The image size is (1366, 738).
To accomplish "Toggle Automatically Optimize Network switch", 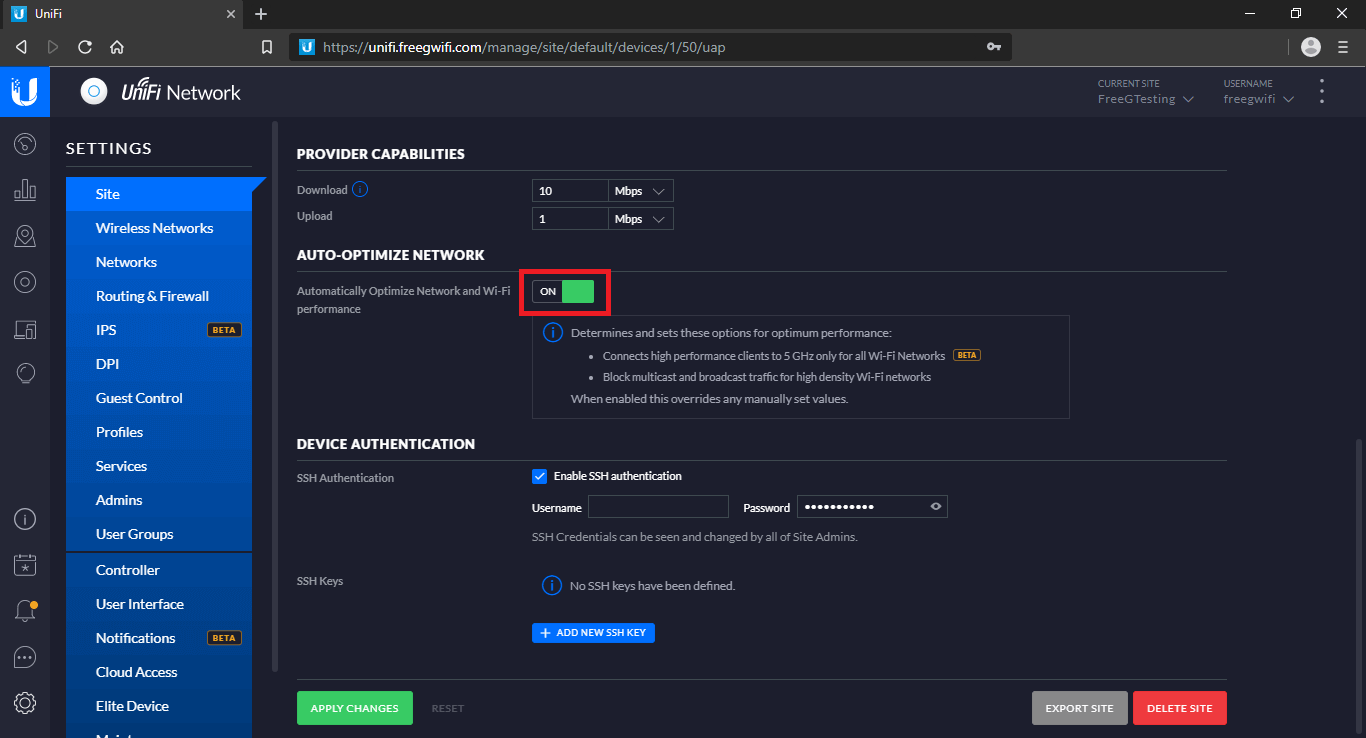I will click(563, 291).
